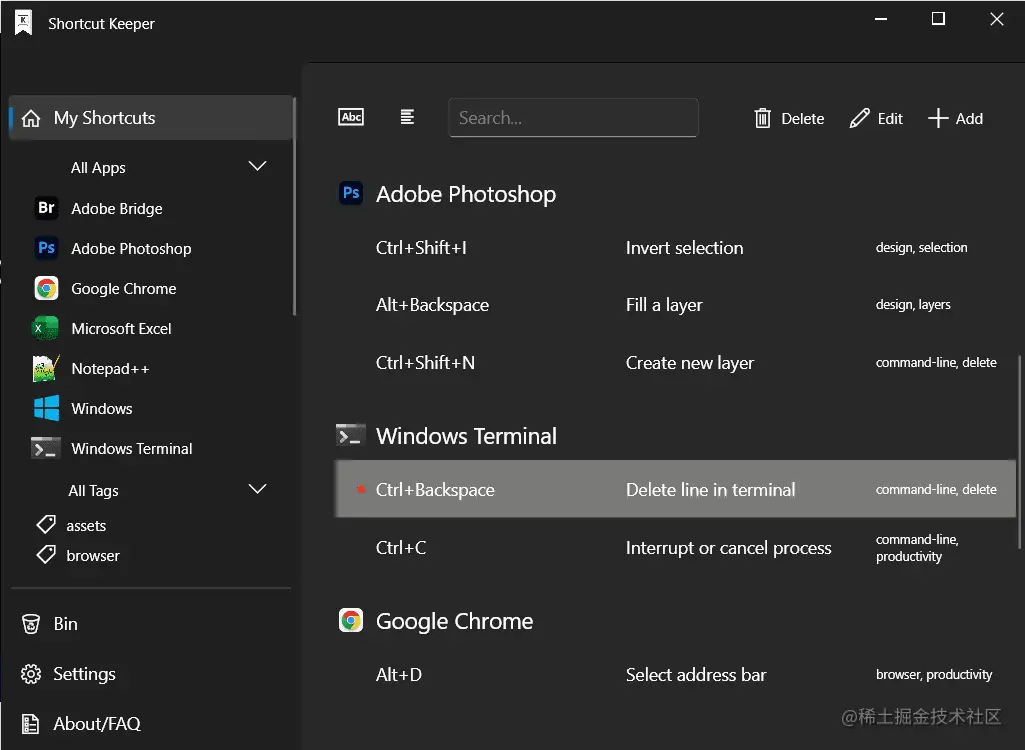
Task: Click the Shortcut Keeper app logo icon
Action: pyautogui.click(x=24, y=23)
